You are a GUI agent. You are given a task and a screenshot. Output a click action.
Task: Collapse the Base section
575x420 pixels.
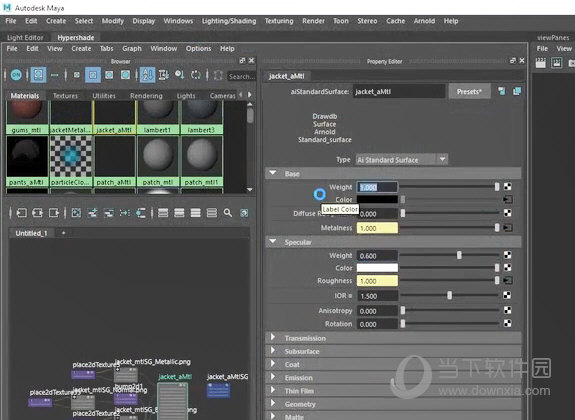[x=273, y=173]
